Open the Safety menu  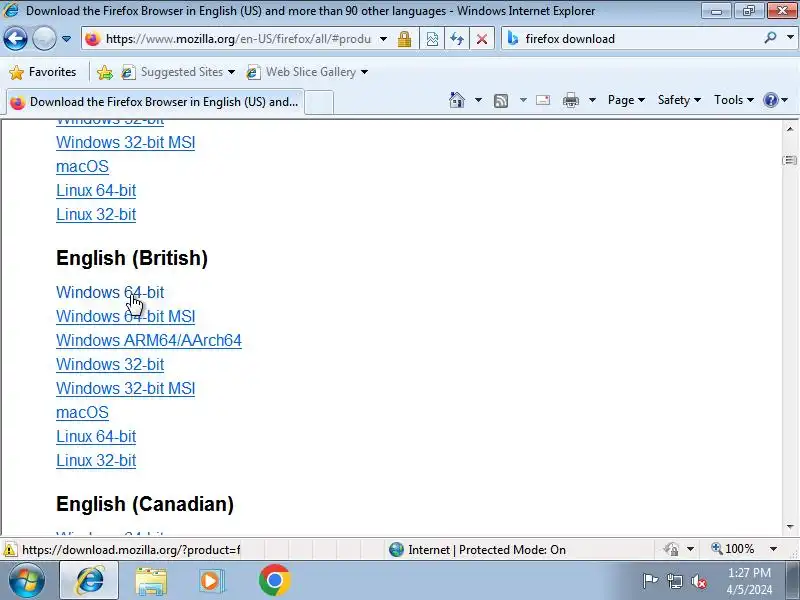click(679, 100)
